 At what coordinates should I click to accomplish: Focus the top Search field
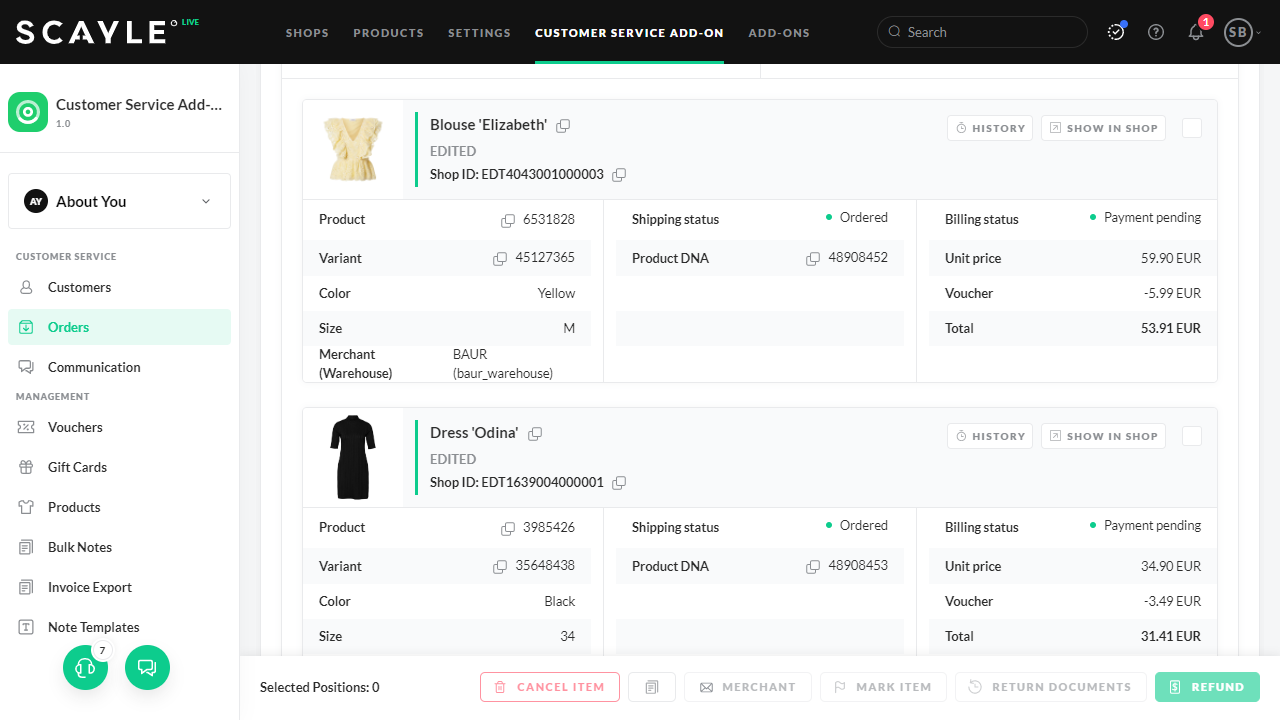[x=990, y=32]
